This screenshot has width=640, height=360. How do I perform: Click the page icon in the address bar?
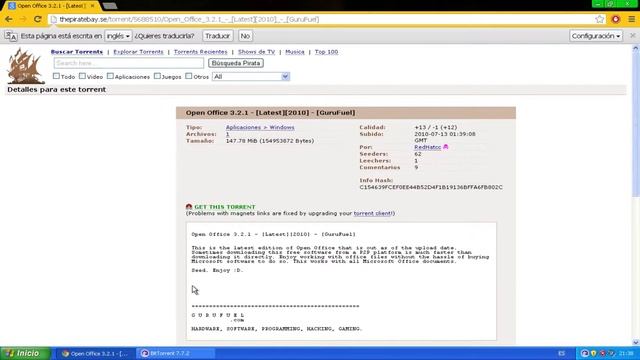click(53, 19)
